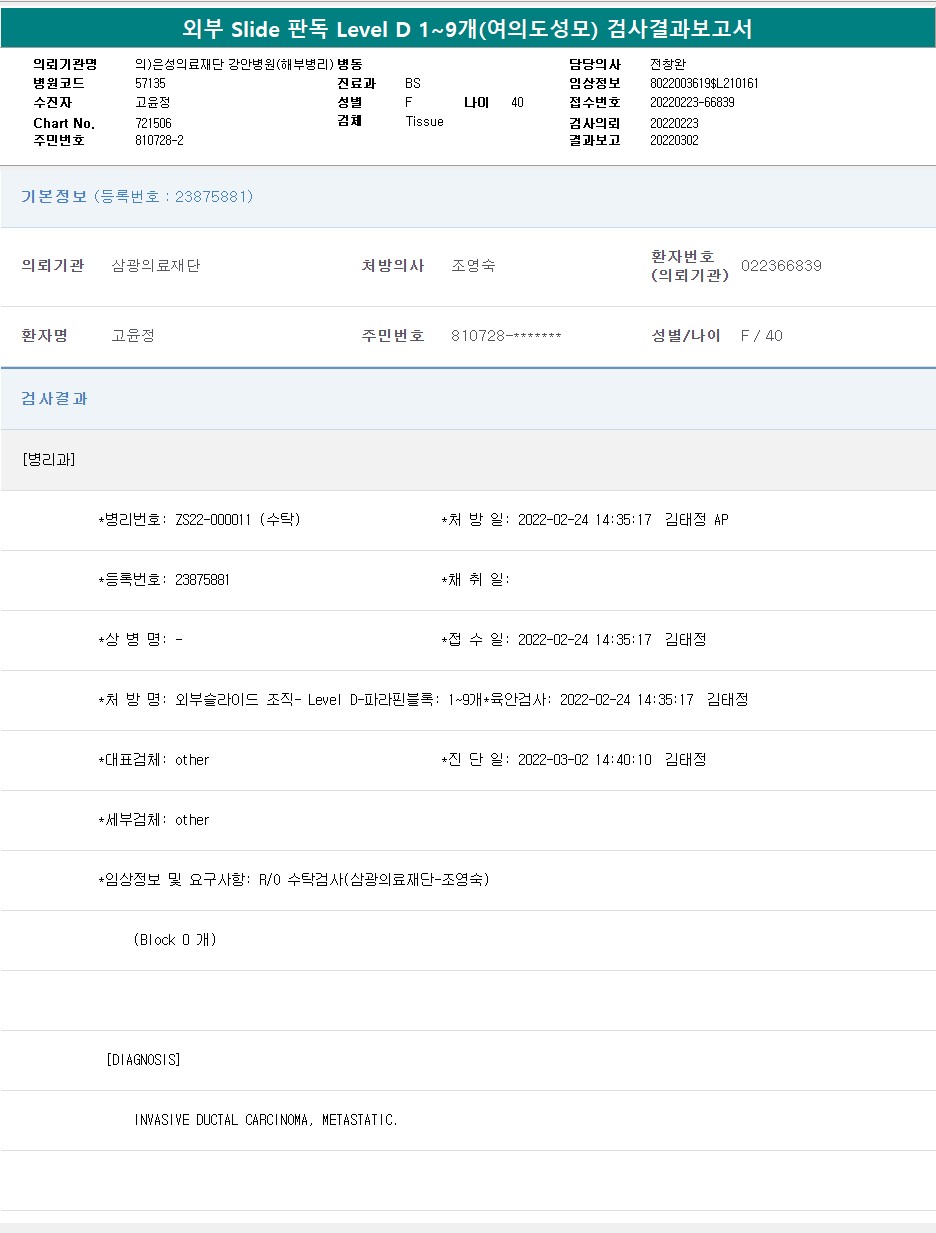Click the [병리과] department row

tap(48, 460)
